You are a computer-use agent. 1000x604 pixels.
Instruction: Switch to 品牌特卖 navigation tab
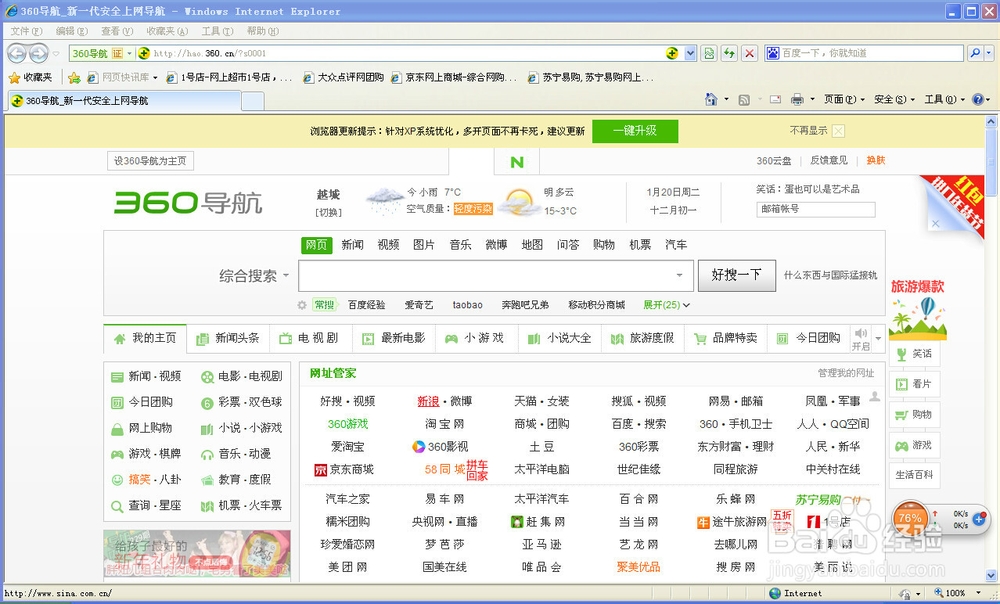tap(726, 339)
